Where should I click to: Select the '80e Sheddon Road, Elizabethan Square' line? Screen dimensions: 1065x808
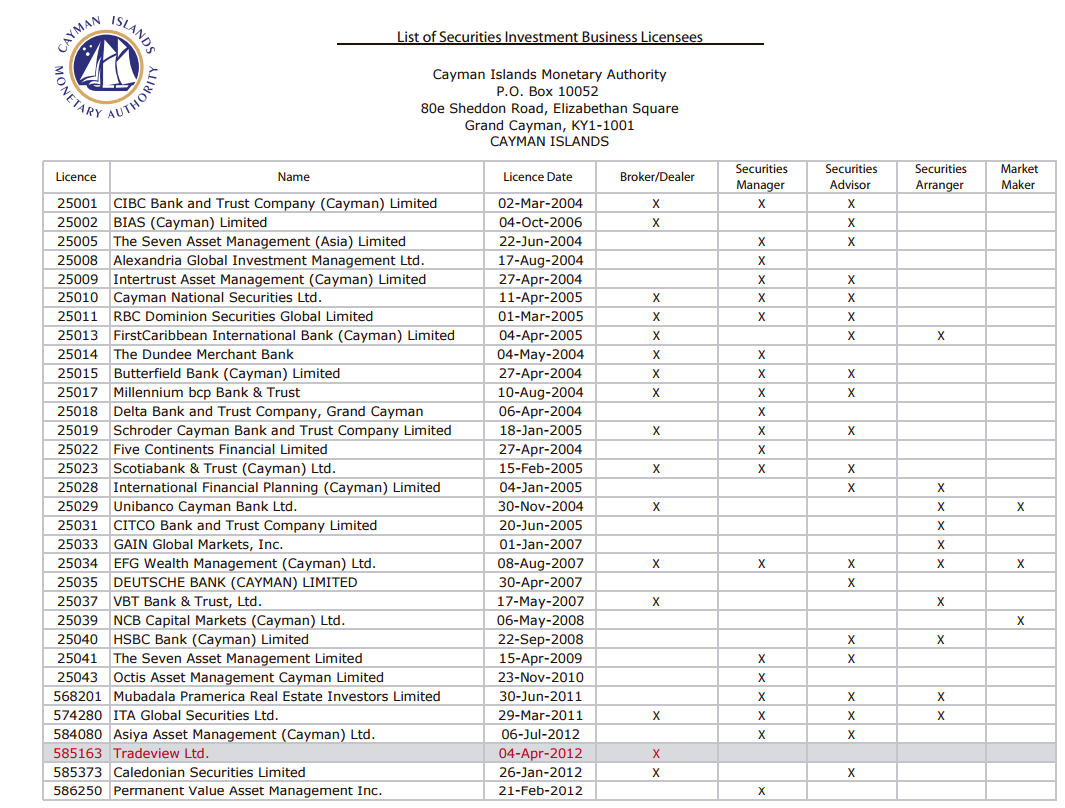pyautogui.click(x=549, y=109)
